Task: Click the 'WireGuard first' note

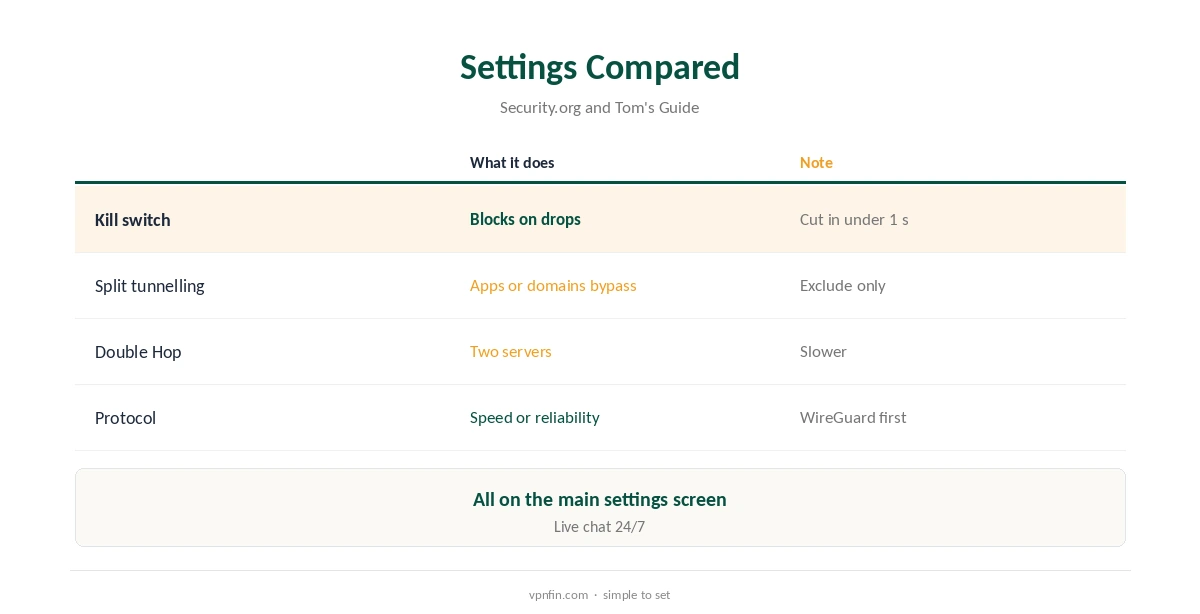Action: point(853,417)
